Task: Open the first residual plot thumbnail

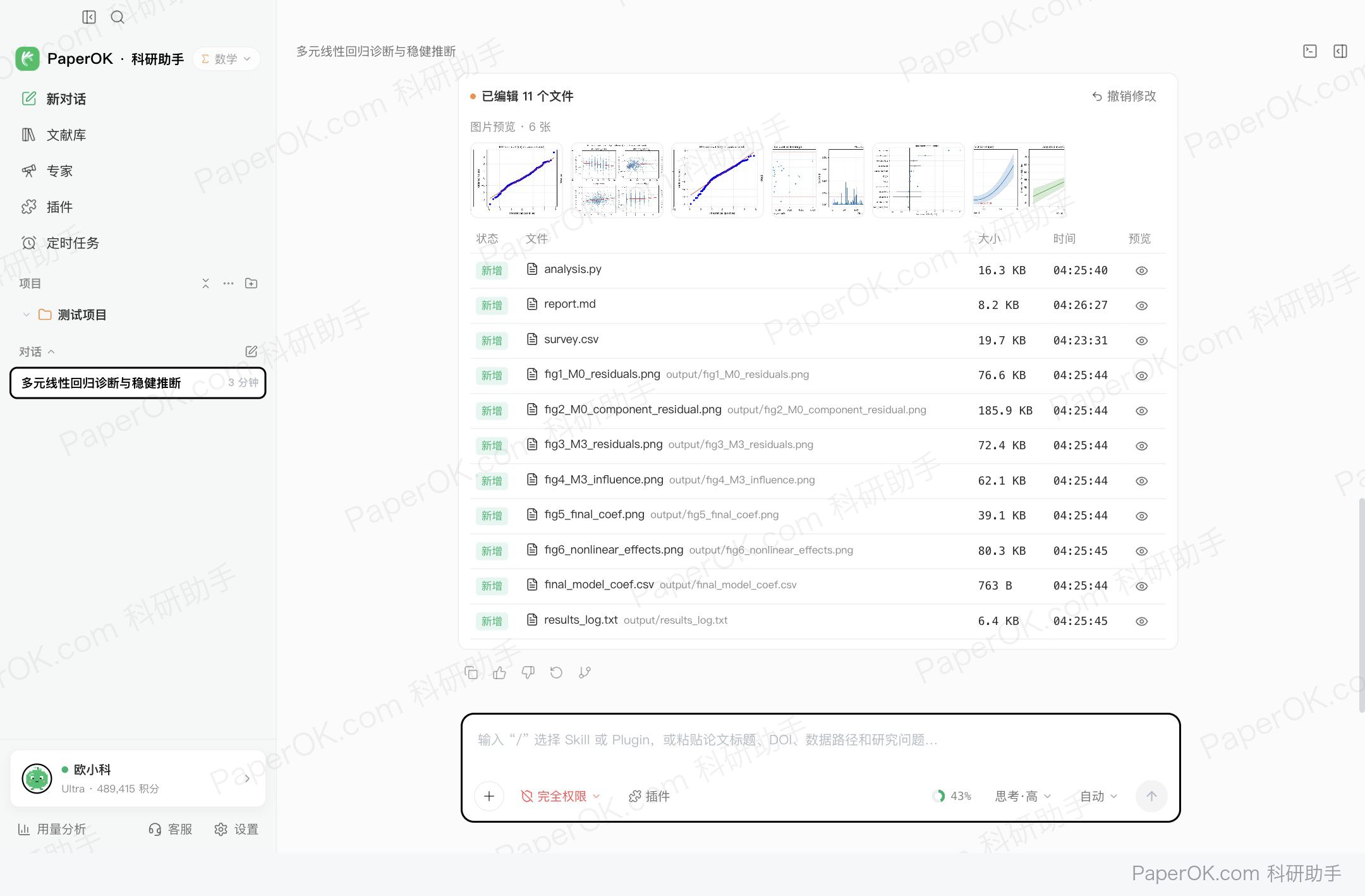Action: 516,180
